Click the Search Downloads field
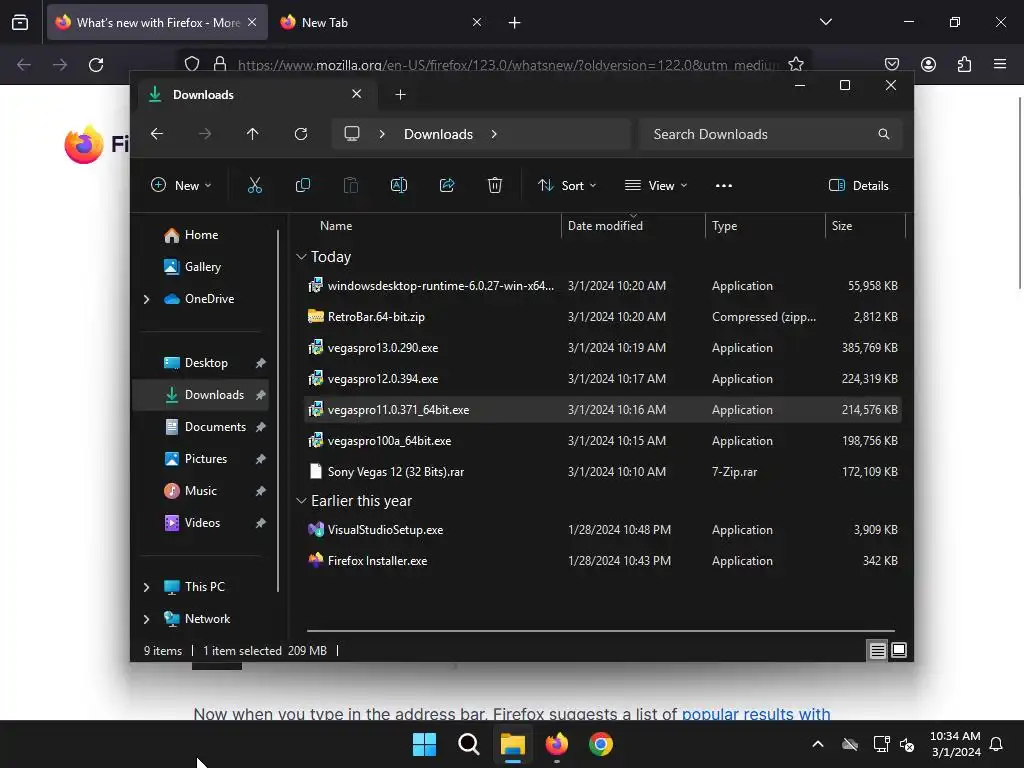 click(x=771, y=134)
